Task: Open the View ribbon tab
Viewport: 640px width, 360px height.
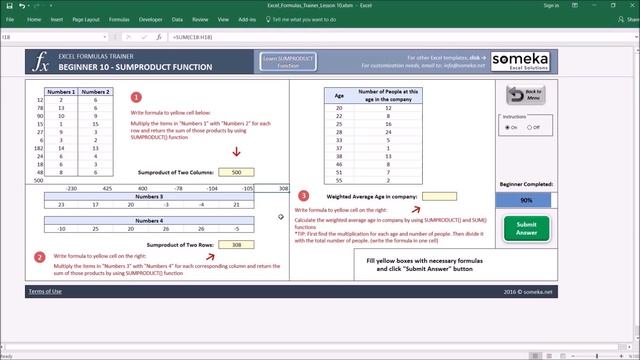Action: pos(223,20)
